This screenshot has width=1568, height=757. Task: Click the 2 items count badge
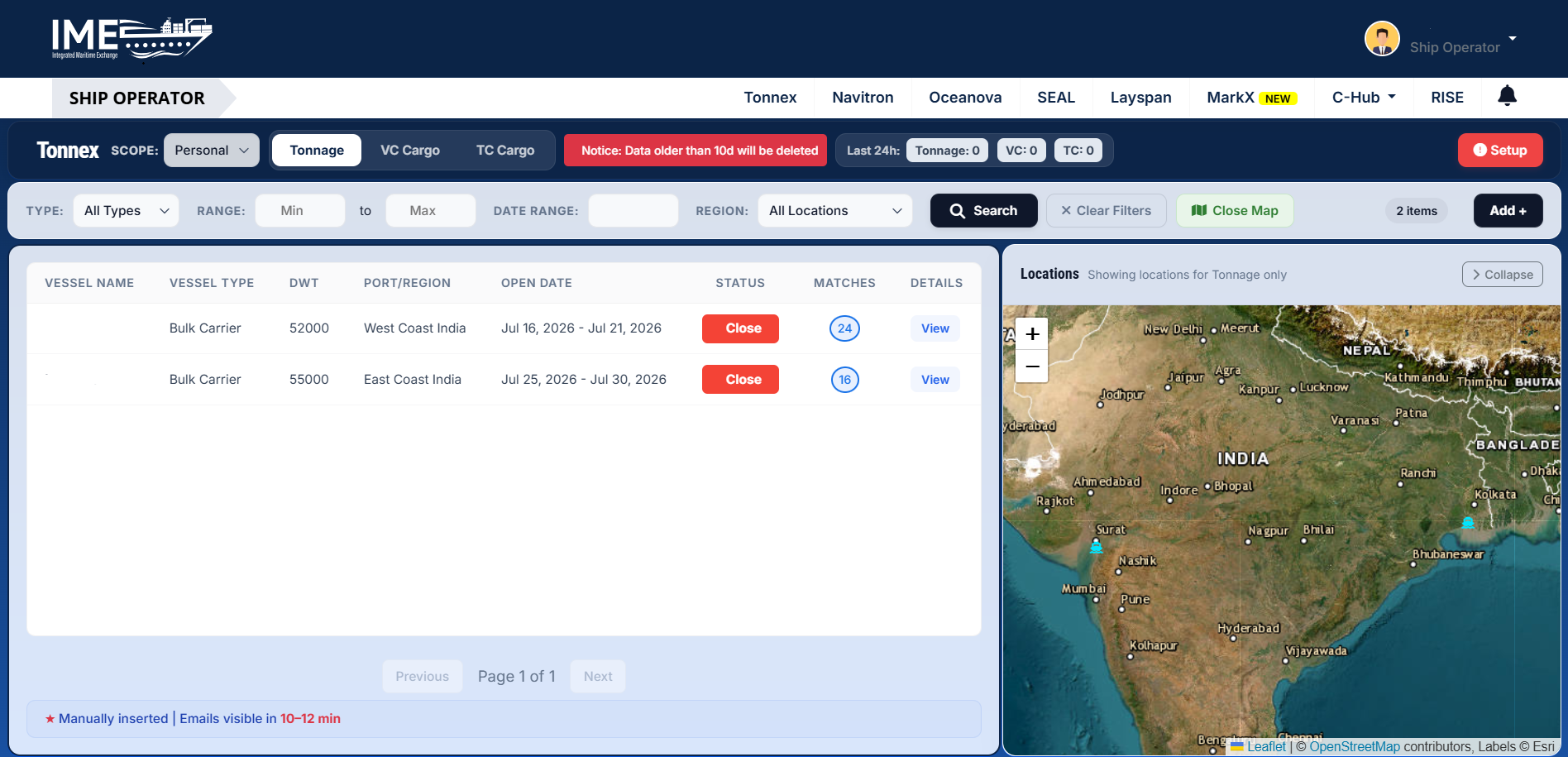1417,211
